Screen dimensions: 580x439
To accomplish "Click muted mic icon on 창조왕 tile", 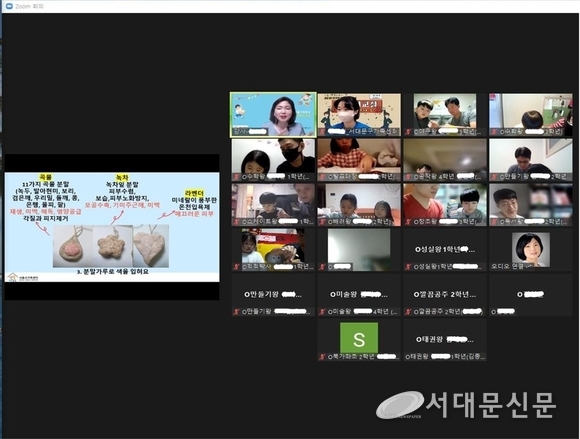I will tap(408, 222).
